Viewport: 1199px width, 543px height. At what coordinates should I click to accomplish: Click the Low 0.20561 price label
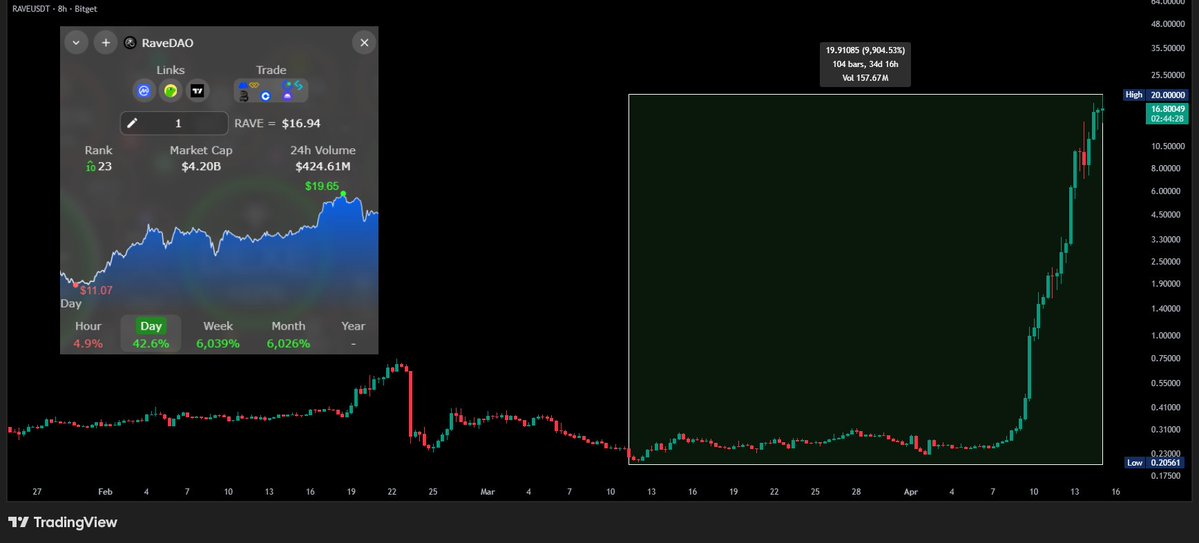pyautogui.click(x=1155, y=463)
